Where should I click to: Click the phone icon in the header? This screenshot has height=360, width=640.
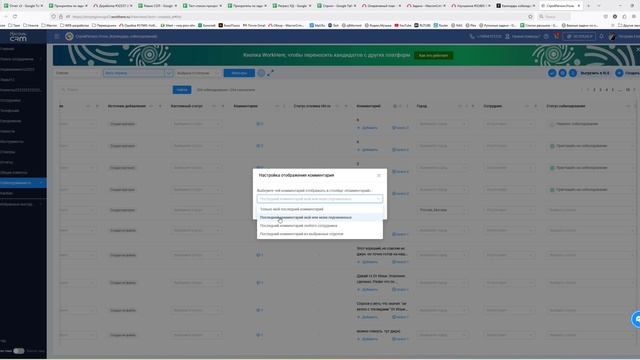(472, 37)
